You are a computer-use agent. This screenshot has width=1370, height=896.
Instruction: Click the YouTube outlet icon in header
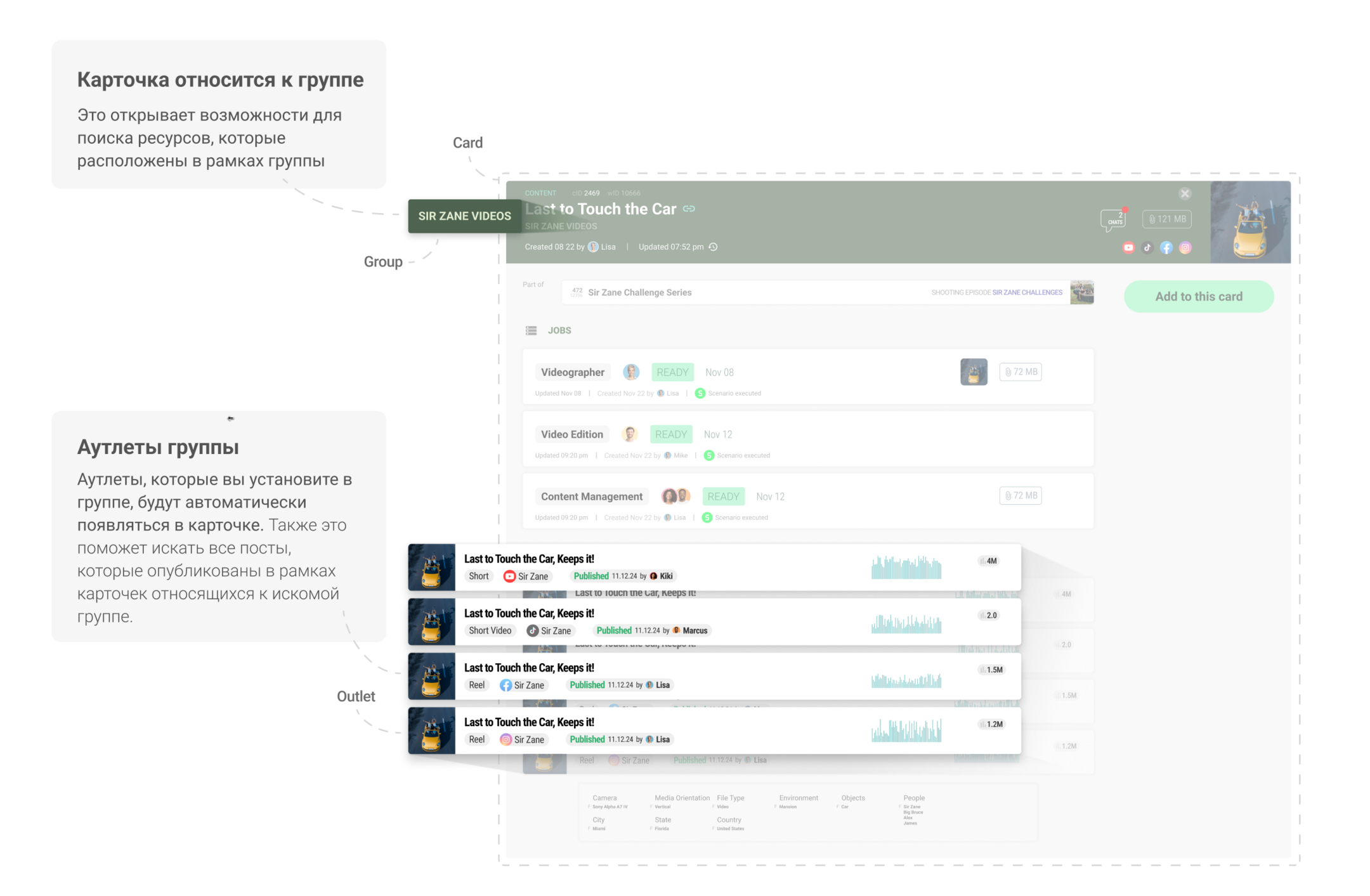(1128, 248)
